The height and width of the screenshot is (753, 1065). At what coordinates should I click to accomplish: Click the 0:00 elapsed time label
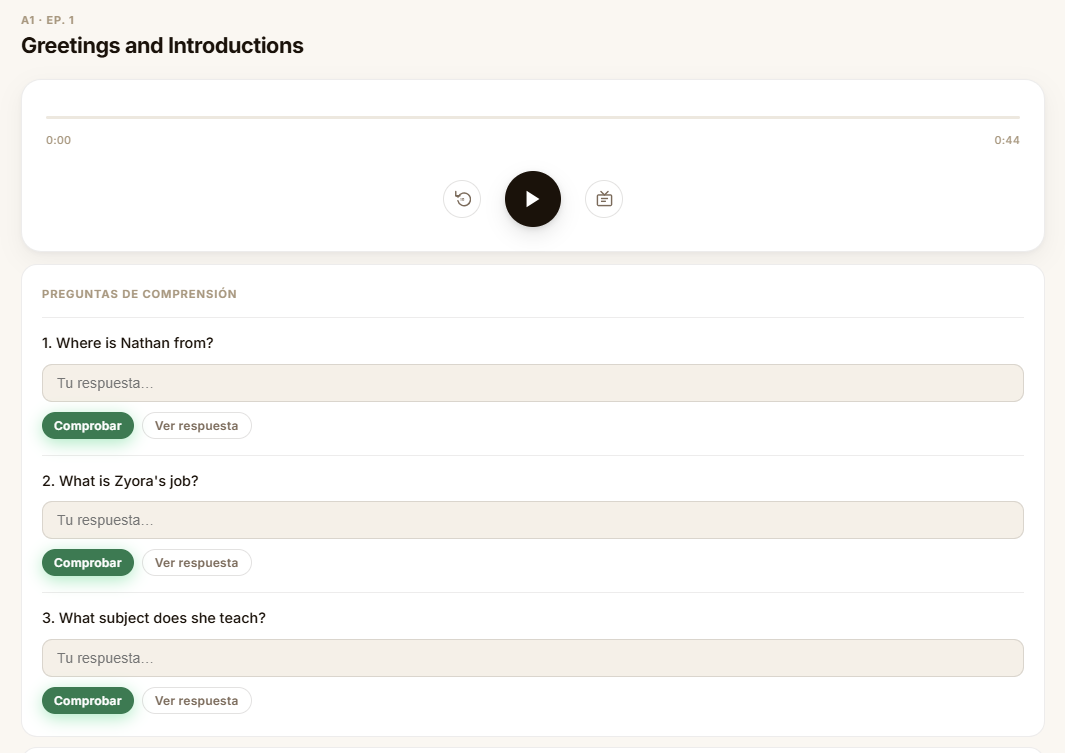tap(58, 140)
